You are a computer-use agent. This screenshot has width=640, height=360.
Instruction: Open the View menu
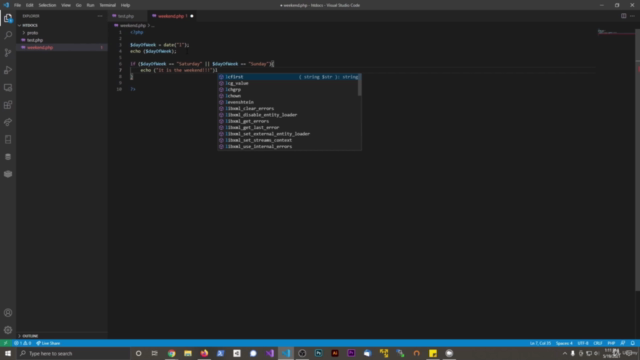point(66,5)
